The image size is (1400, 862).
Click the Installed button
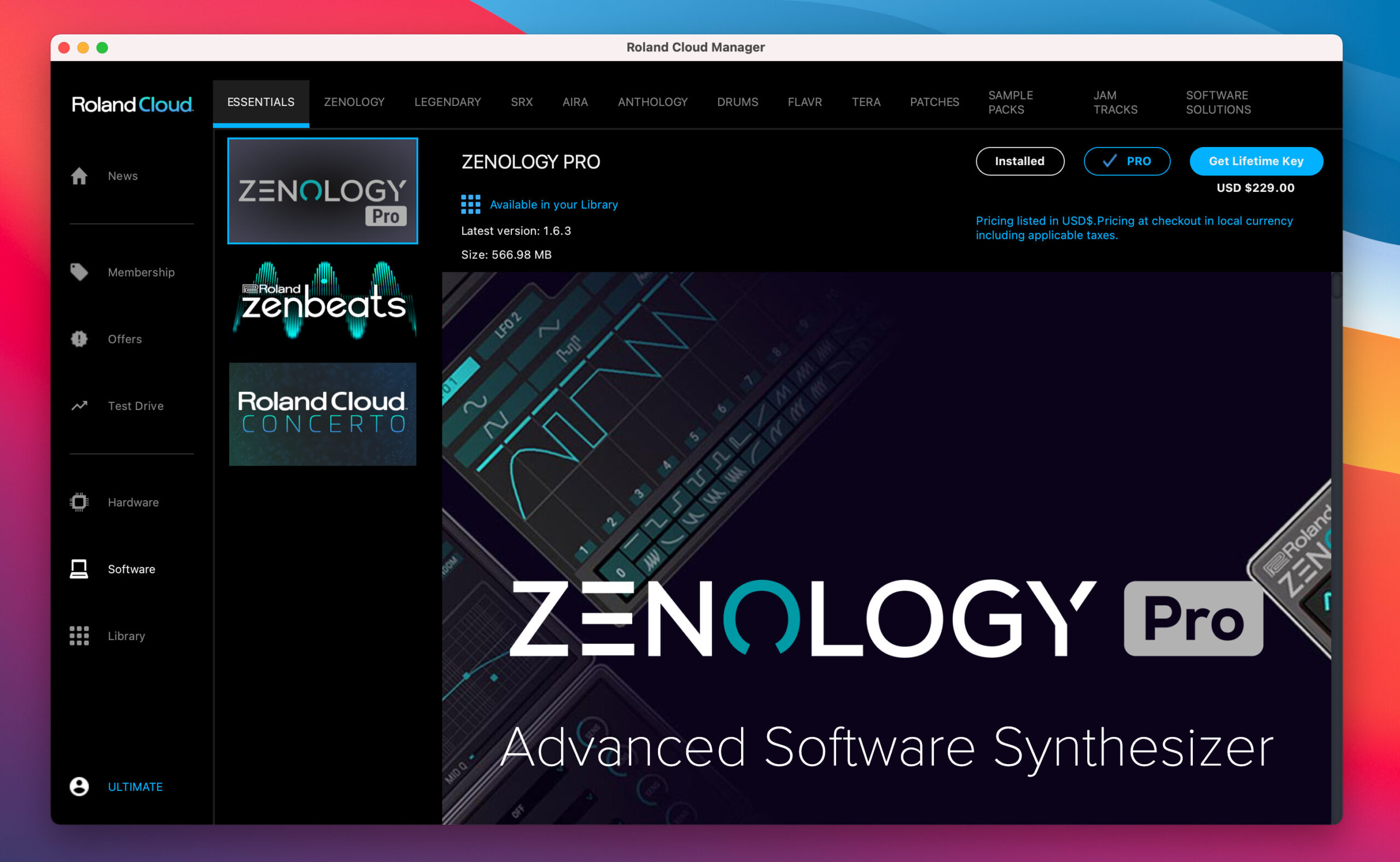pyautogui.click(x=1020, y=161)
